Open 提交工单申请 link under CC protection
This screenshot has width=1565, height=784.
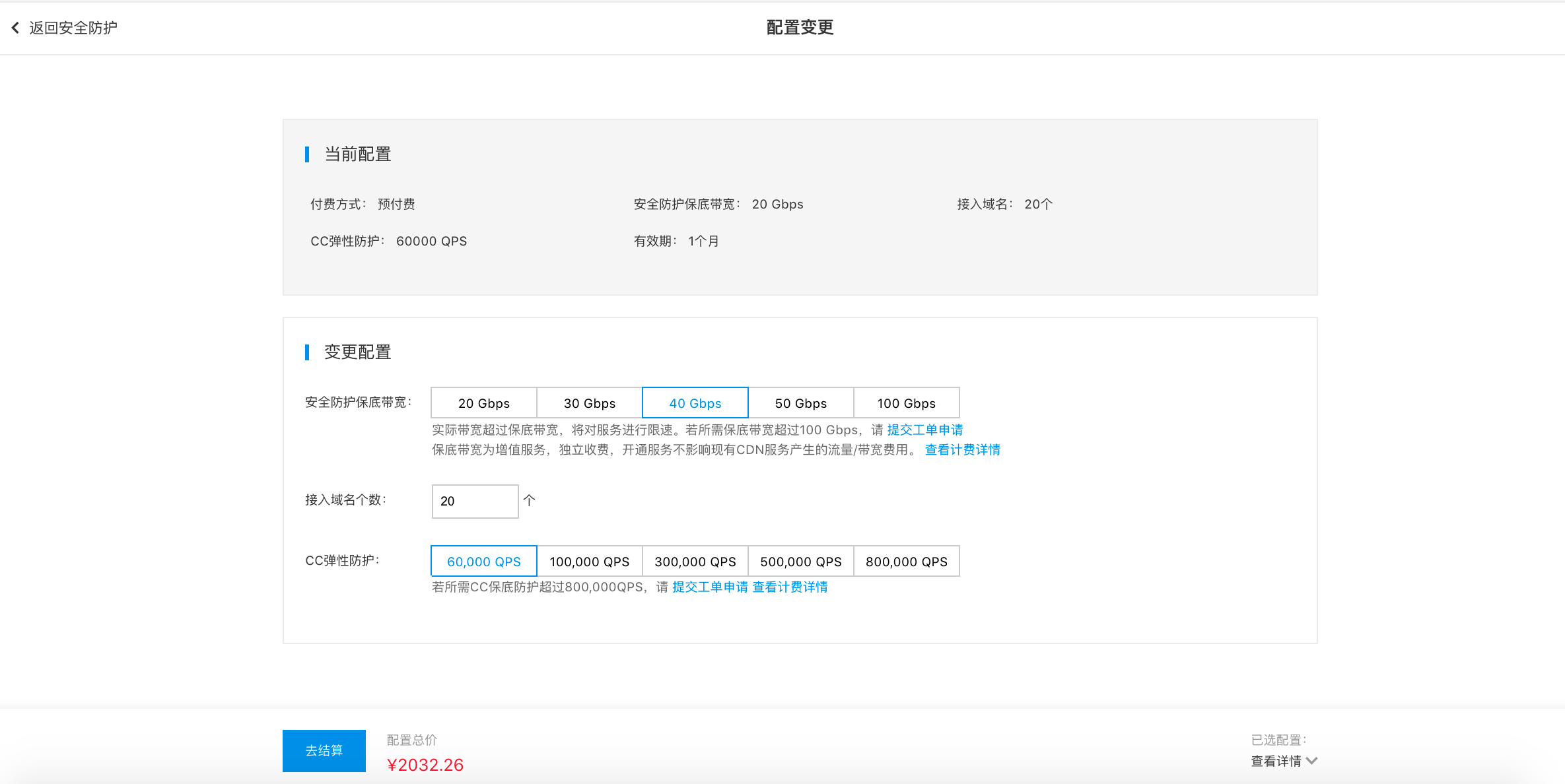710,587
